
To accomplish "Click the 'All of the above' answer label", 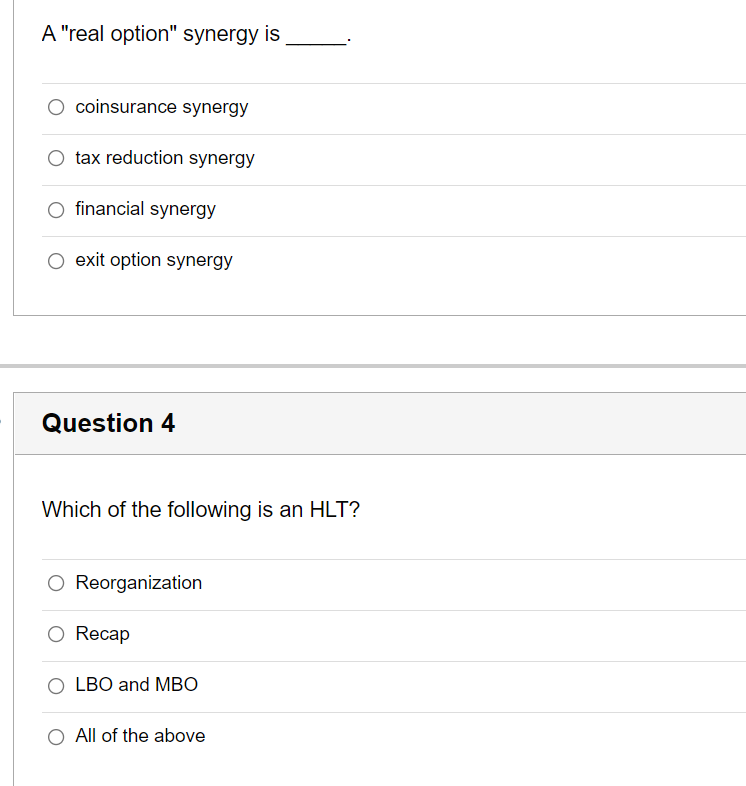I will coord(140,736).
